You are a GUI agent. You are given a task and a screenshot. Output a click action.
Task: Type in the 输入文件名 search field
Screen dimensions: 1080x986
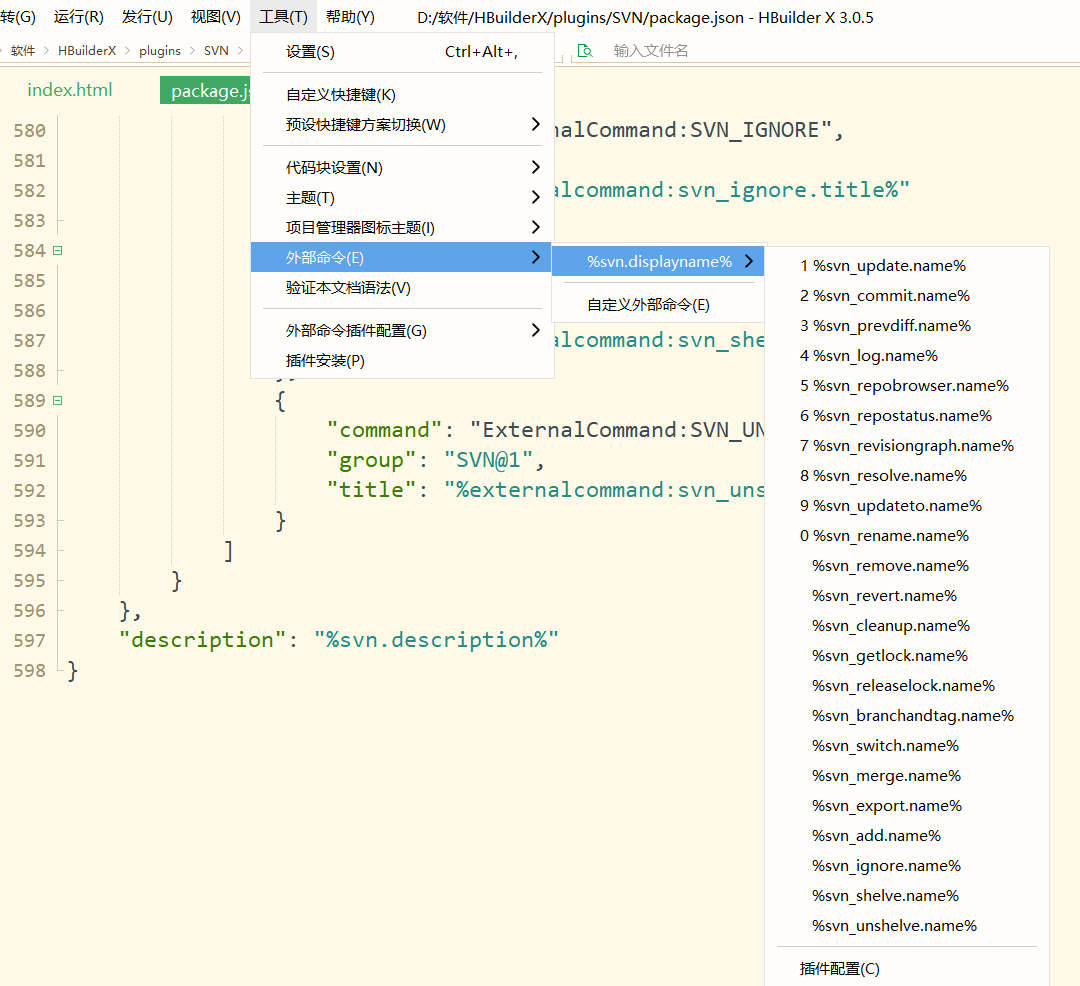(x=700, y=51)
